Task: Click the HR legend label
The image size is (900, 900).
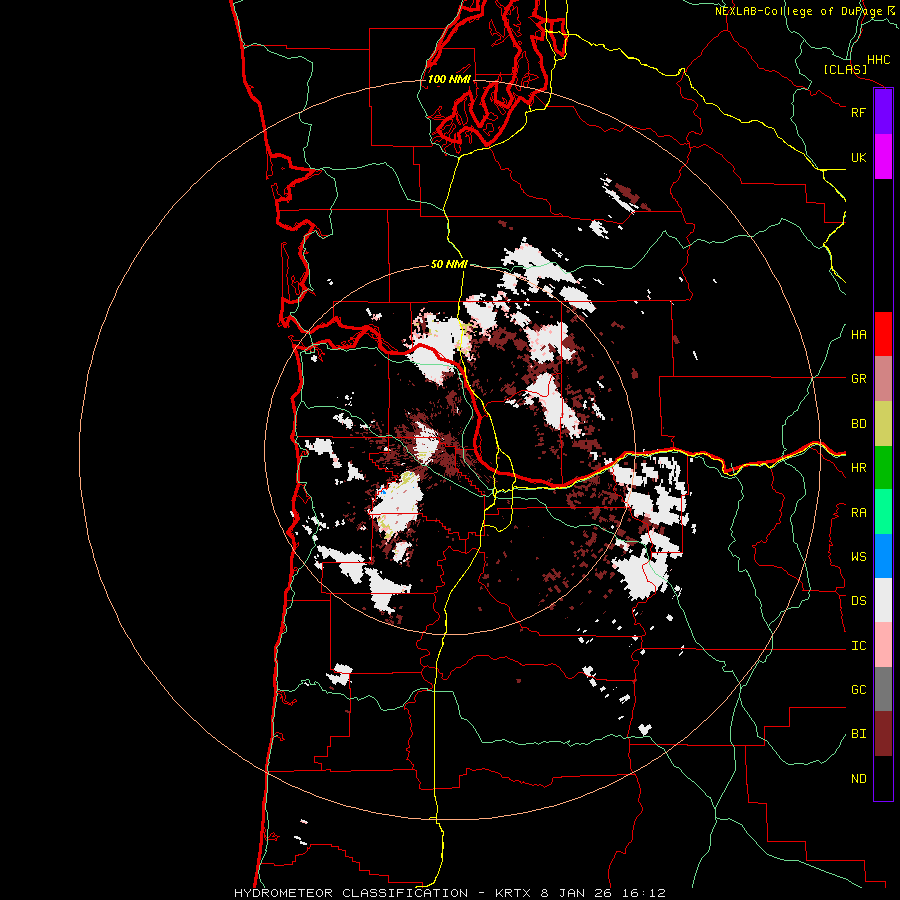Action: 858,468
